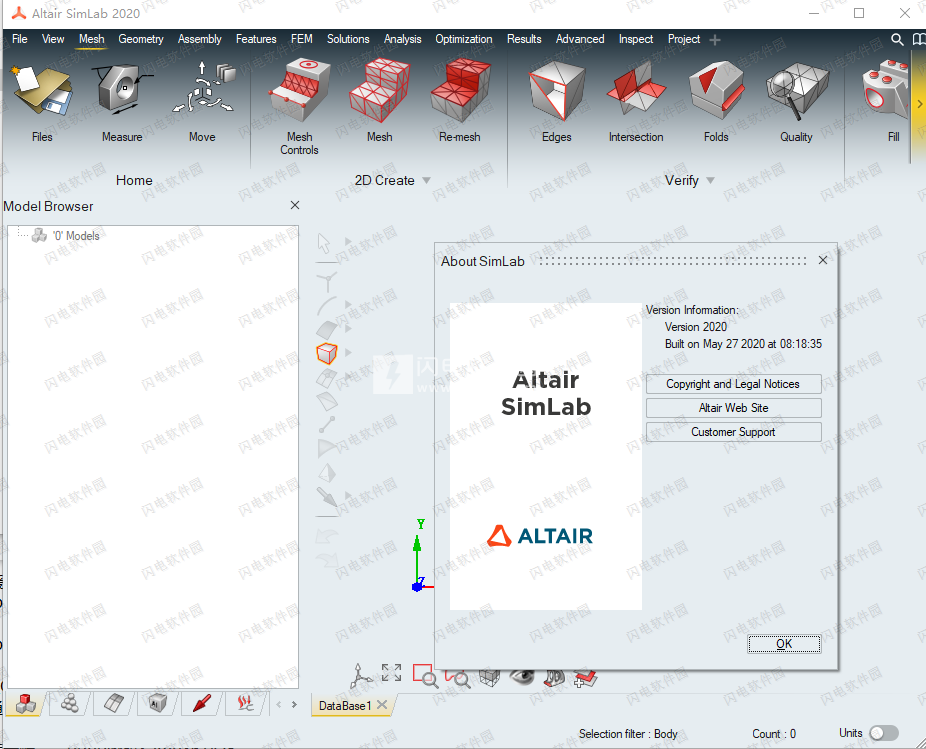Expand the Verify group dropdown
The width and height of the screenshot is (926, 749).
(x=710, y=180)
